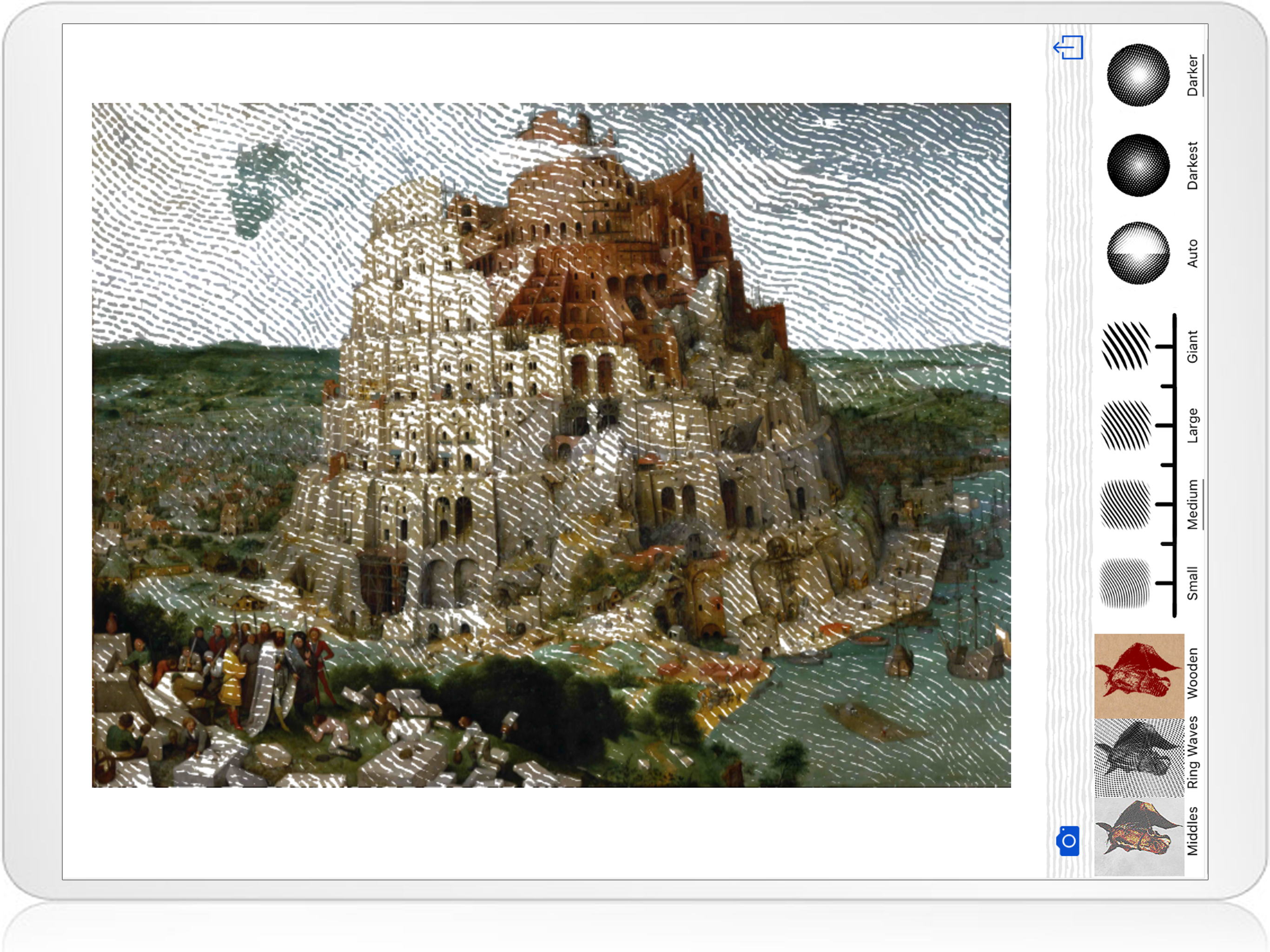
Task: Choose the Darkest shaded sphere icon
Action: point(1138,165)
